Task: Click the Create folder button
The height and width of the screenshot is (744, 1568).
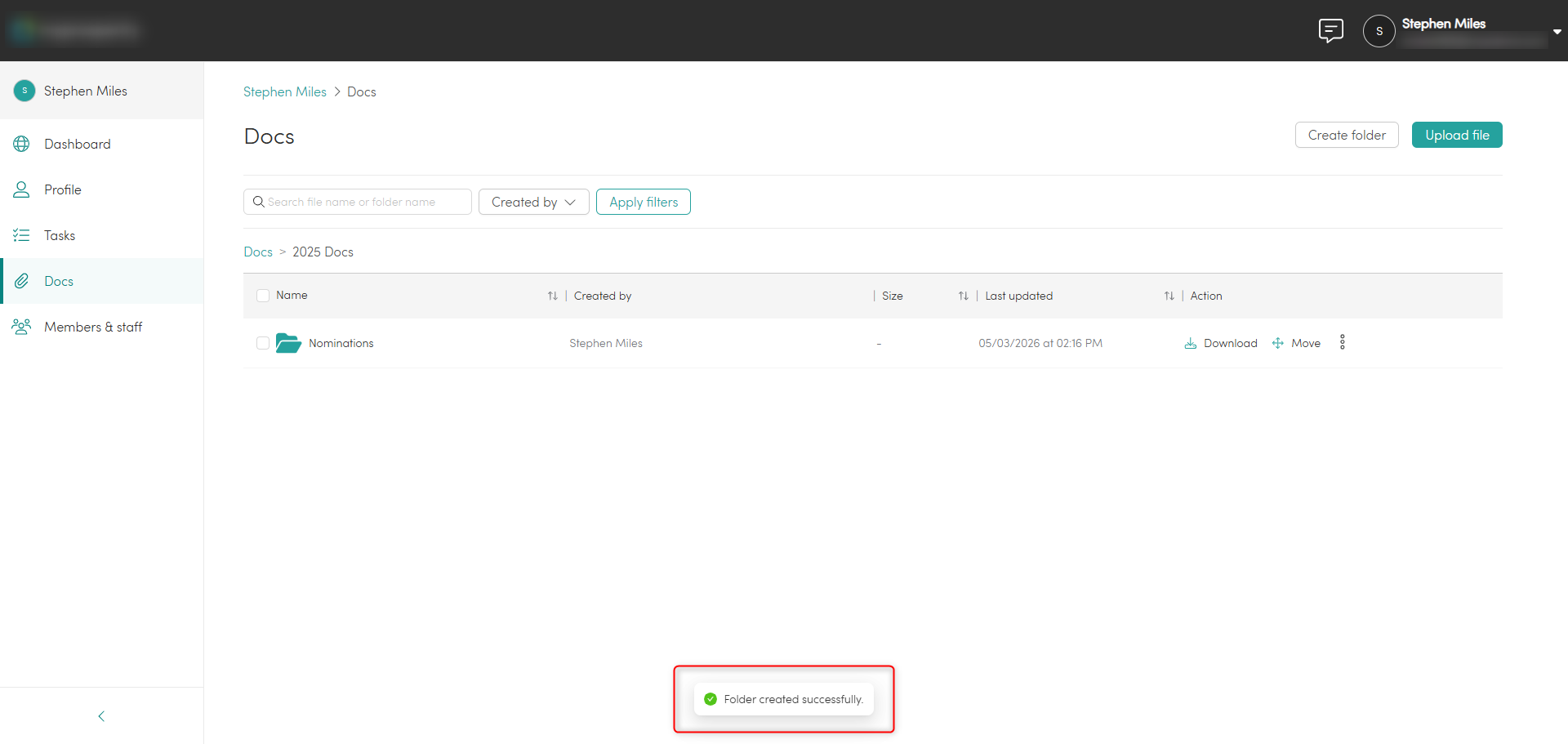Action: (x=1347, y=135)
